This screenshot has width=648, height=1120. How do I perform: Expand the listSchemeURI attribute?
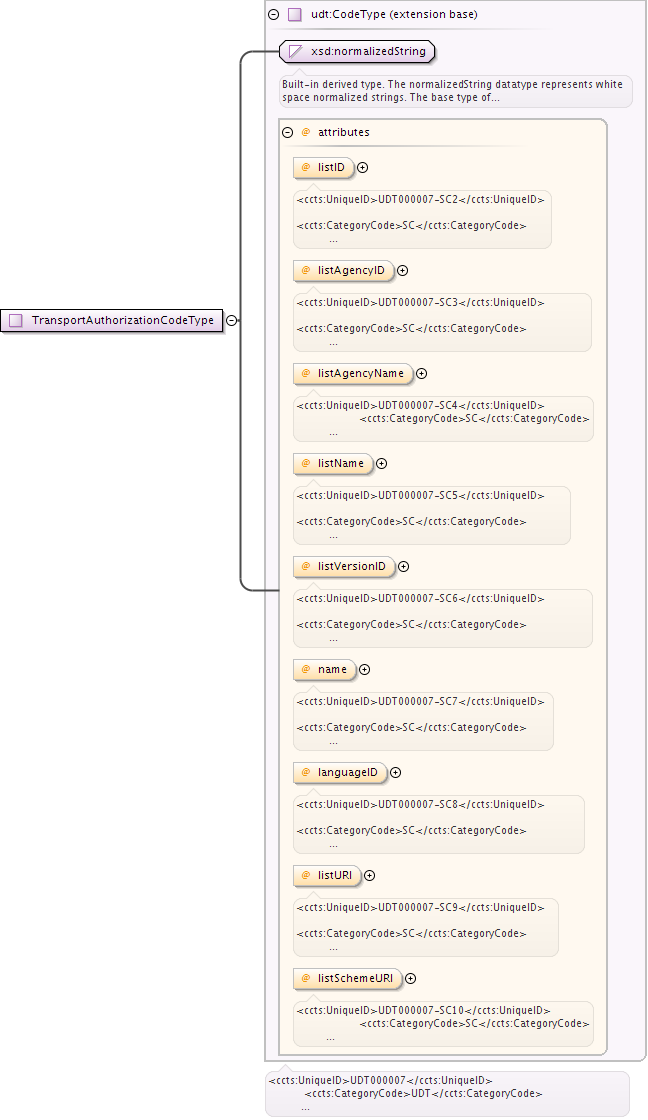[x=411, y=979]
